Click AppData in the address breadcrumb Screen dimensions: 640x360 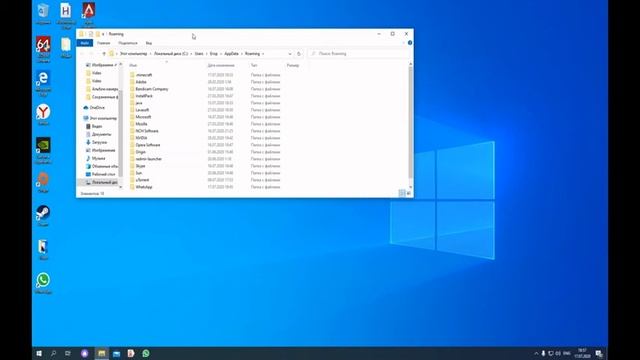[231, 54]
